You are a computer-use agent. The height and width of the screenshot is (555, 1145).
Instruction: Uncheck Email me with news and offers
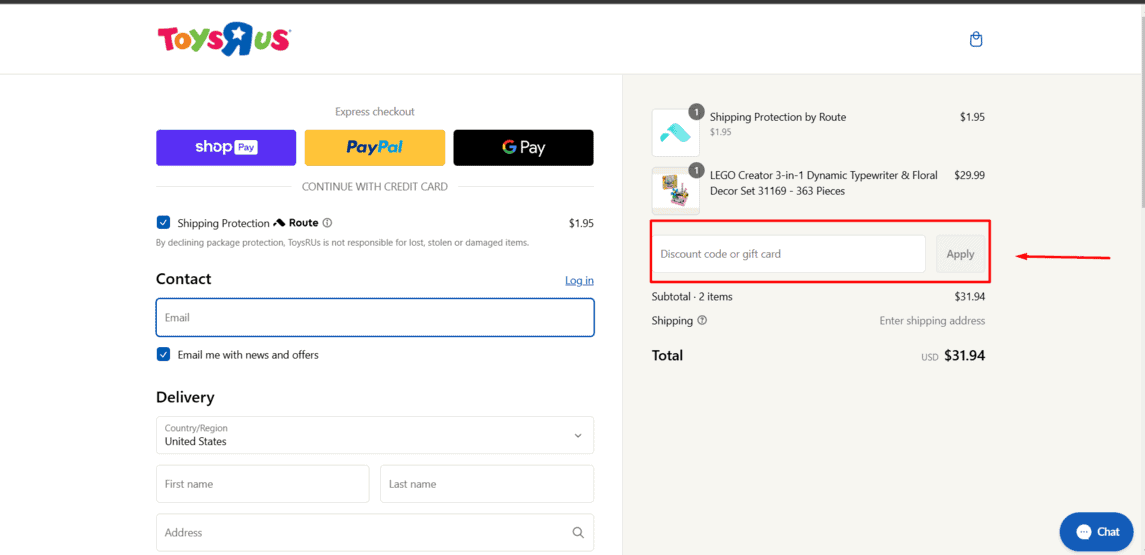(x=164, y=354)
